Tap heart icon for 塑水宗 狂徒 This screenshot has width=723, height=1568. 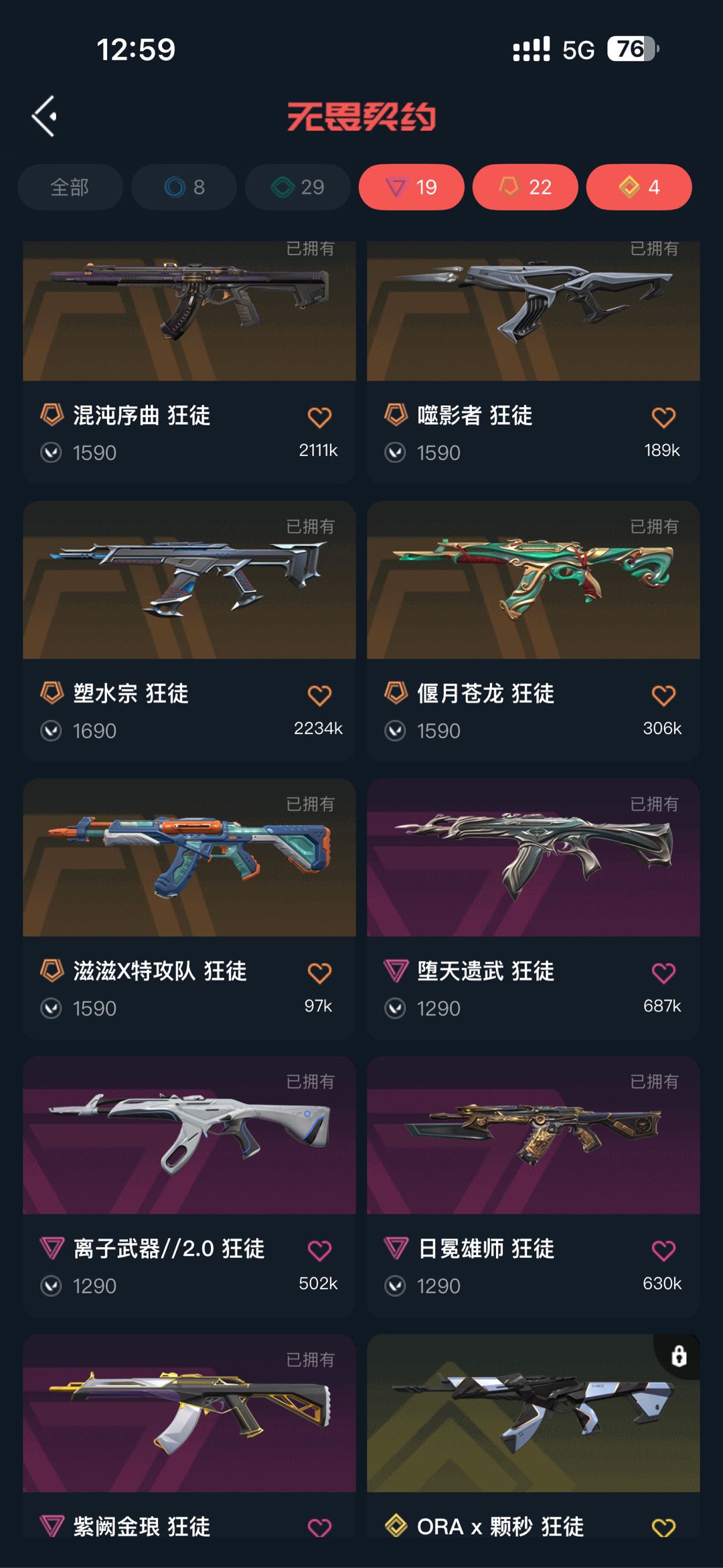[x=319, y=695]
